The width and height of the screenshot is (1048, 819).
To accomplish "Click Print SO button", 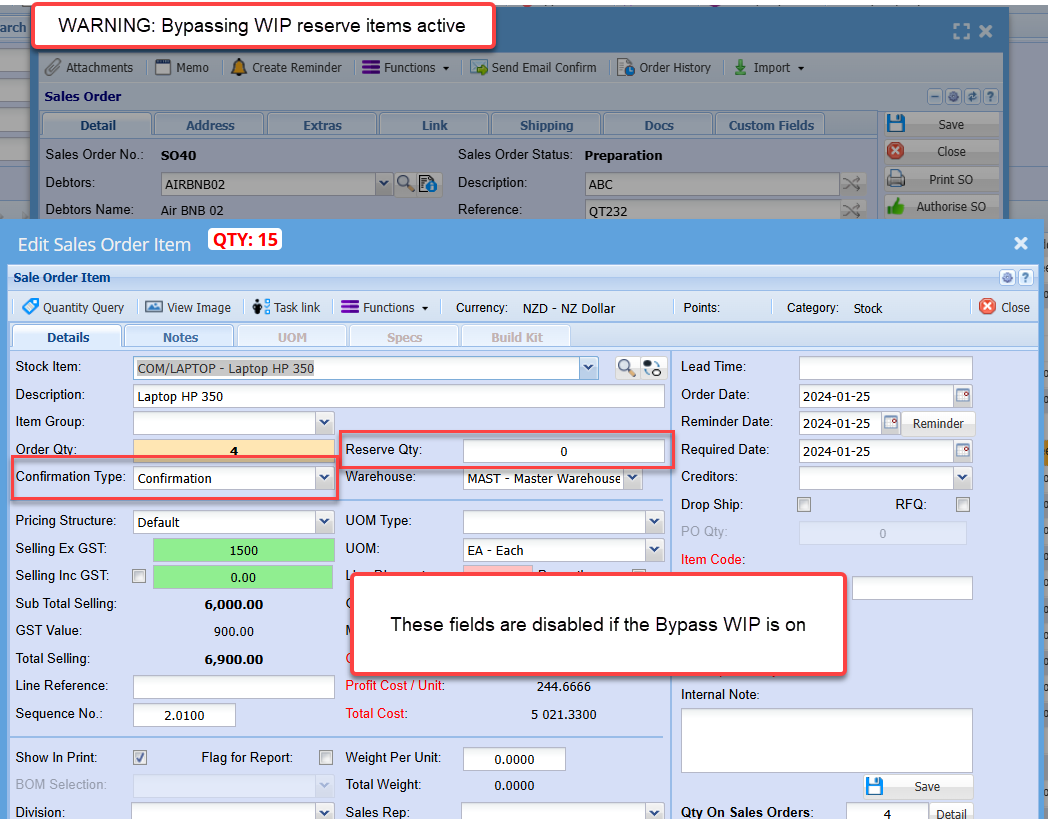I will click(942, 179).
